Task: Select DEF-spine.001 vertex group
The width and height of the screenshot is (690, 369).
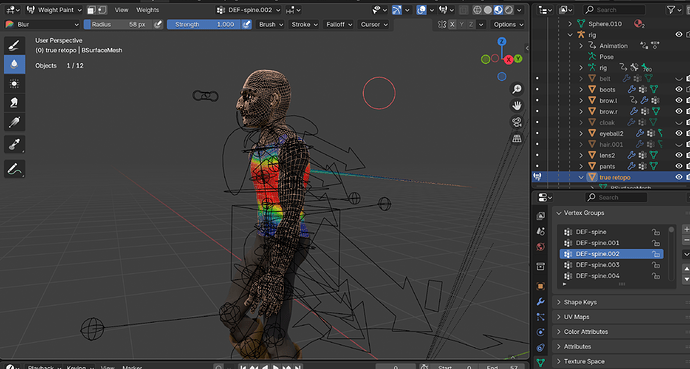Action: point(612,243)
